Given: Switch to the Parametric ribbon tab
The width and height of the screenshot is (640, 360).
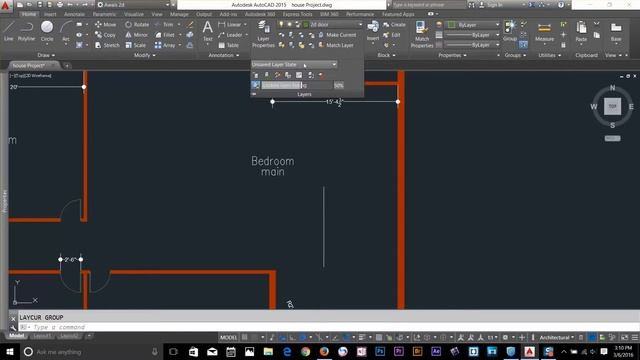Looking at the screenshot, I should click(x=104, y=14).
